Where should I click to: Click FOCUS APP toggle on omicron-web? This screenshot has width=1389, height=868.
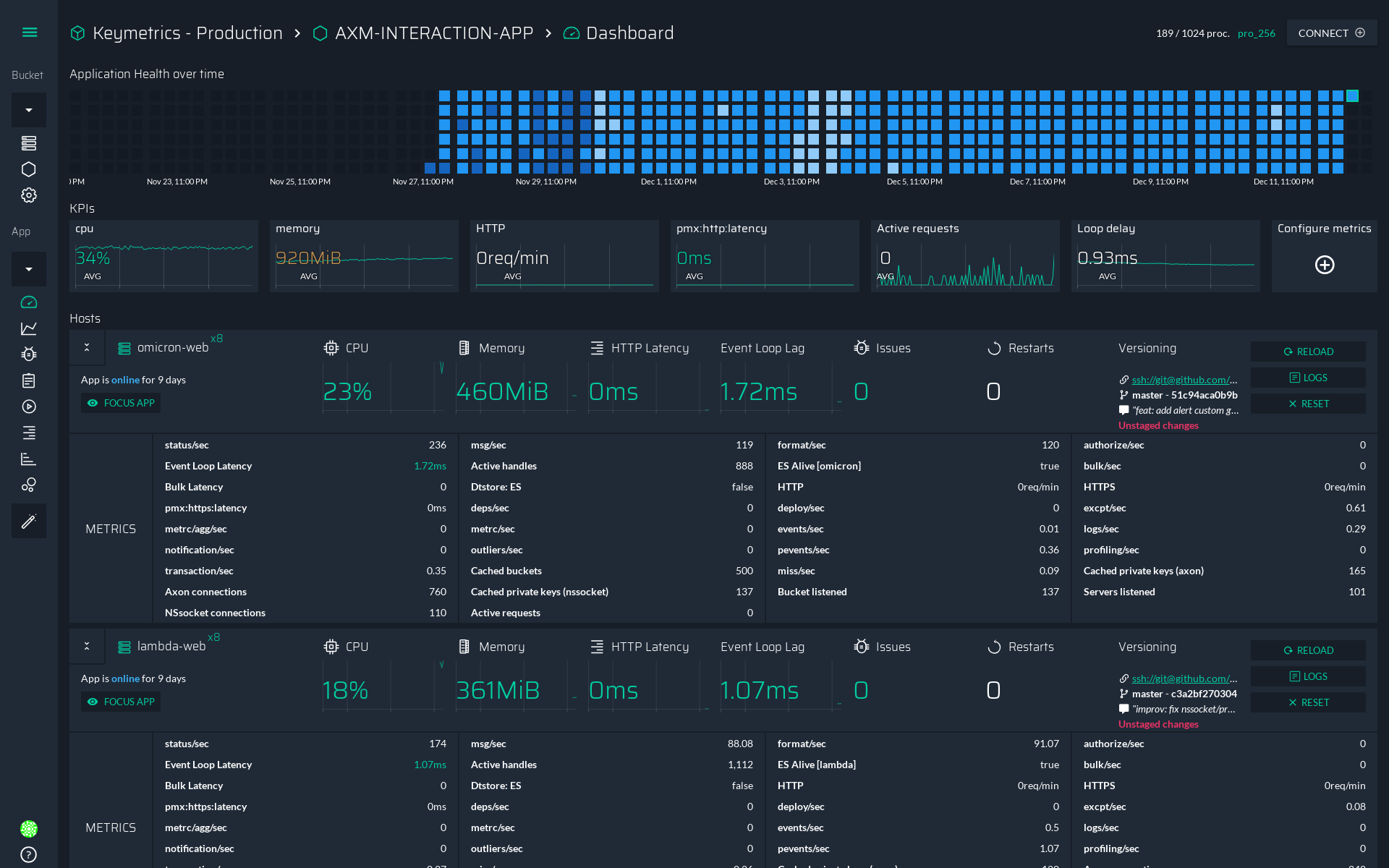120,403
